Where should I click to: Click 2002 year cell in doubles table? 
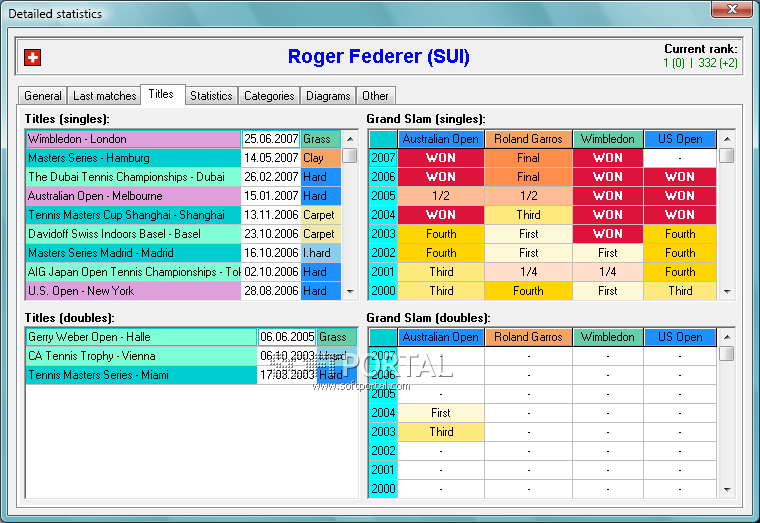click(x=383, y=451)
